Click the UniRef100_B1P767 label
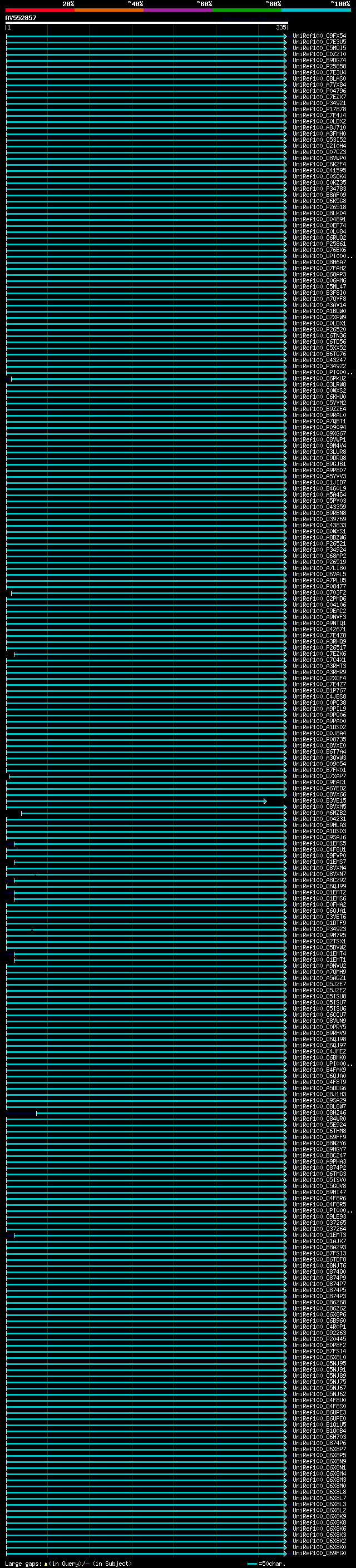The width and height of the screenshot is (356, 1568). click(x=319, y=691)
